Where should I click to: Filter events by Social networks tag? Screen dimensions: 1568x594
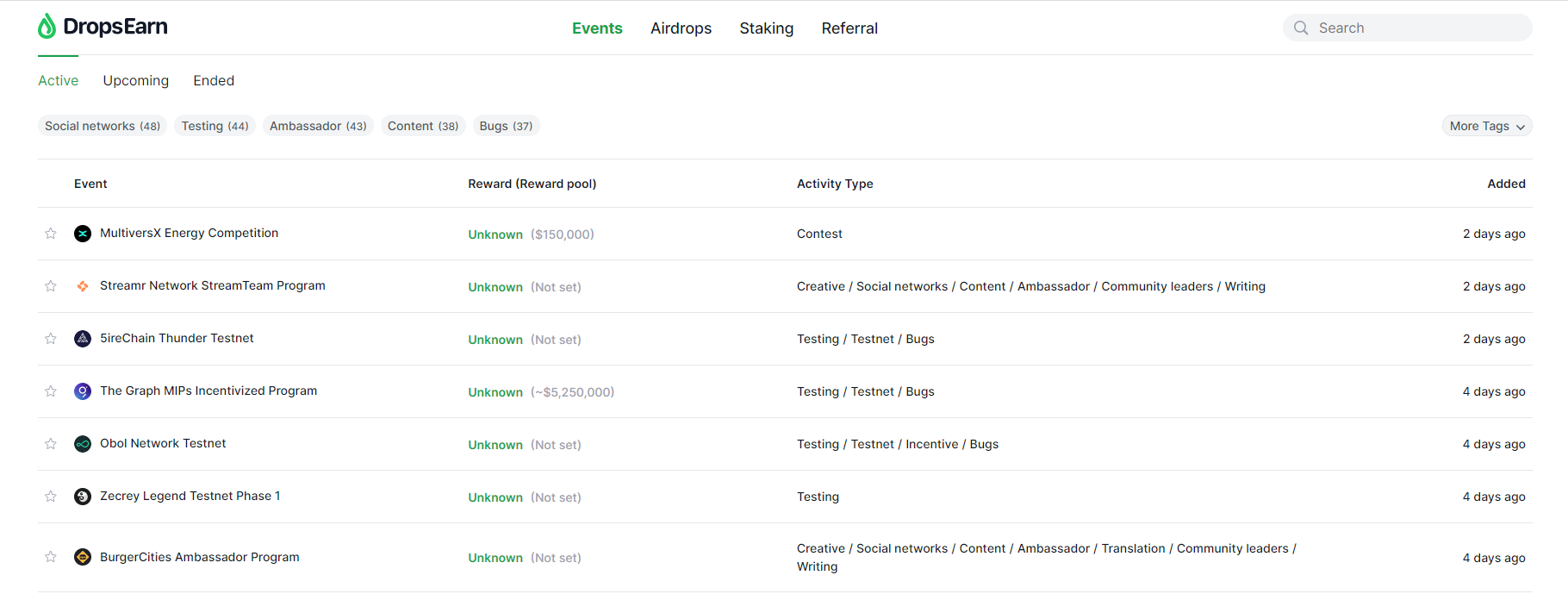103,126
